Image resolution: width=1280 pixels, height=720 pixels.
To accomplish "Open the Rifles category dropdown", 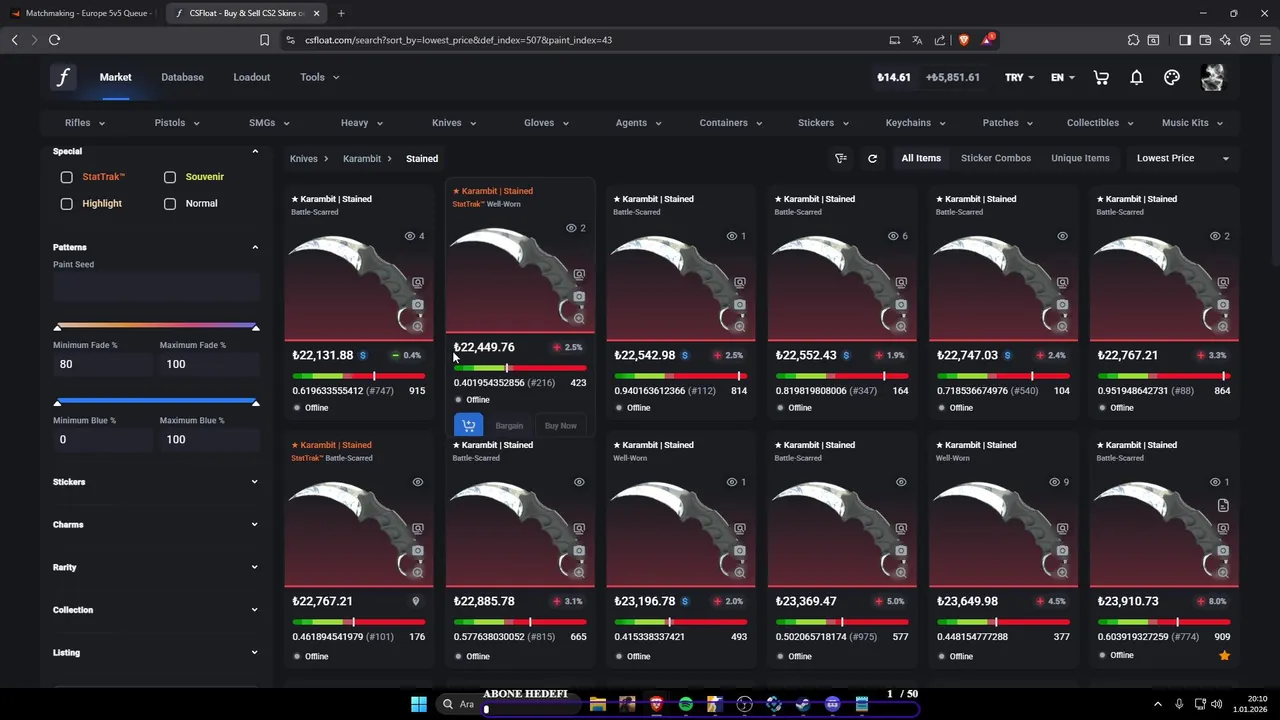I will pos(85,123).
